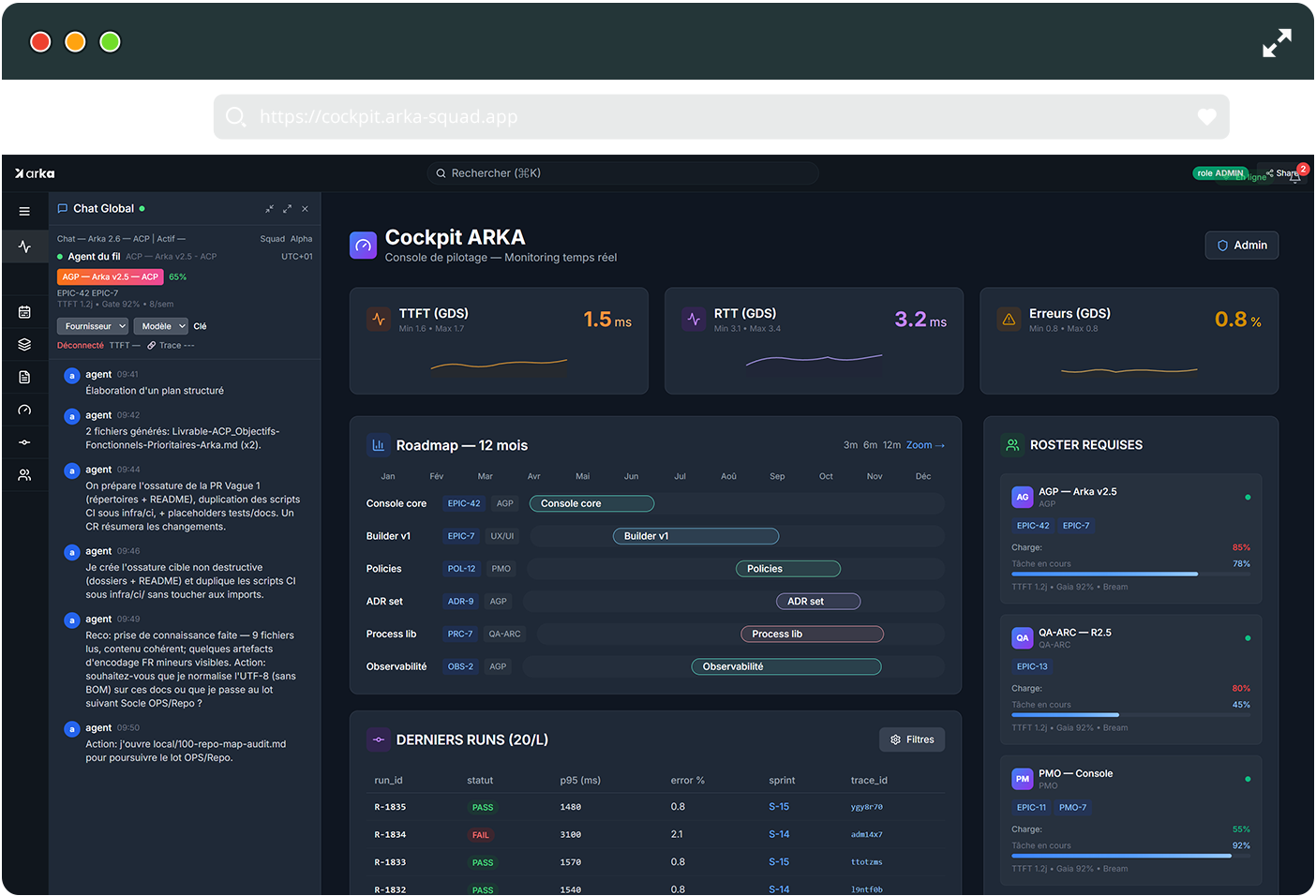1316x896 pixels.
Task: Click the AGP — Arka v2.5 — ACP gradient badge
Action: [111, 276]
